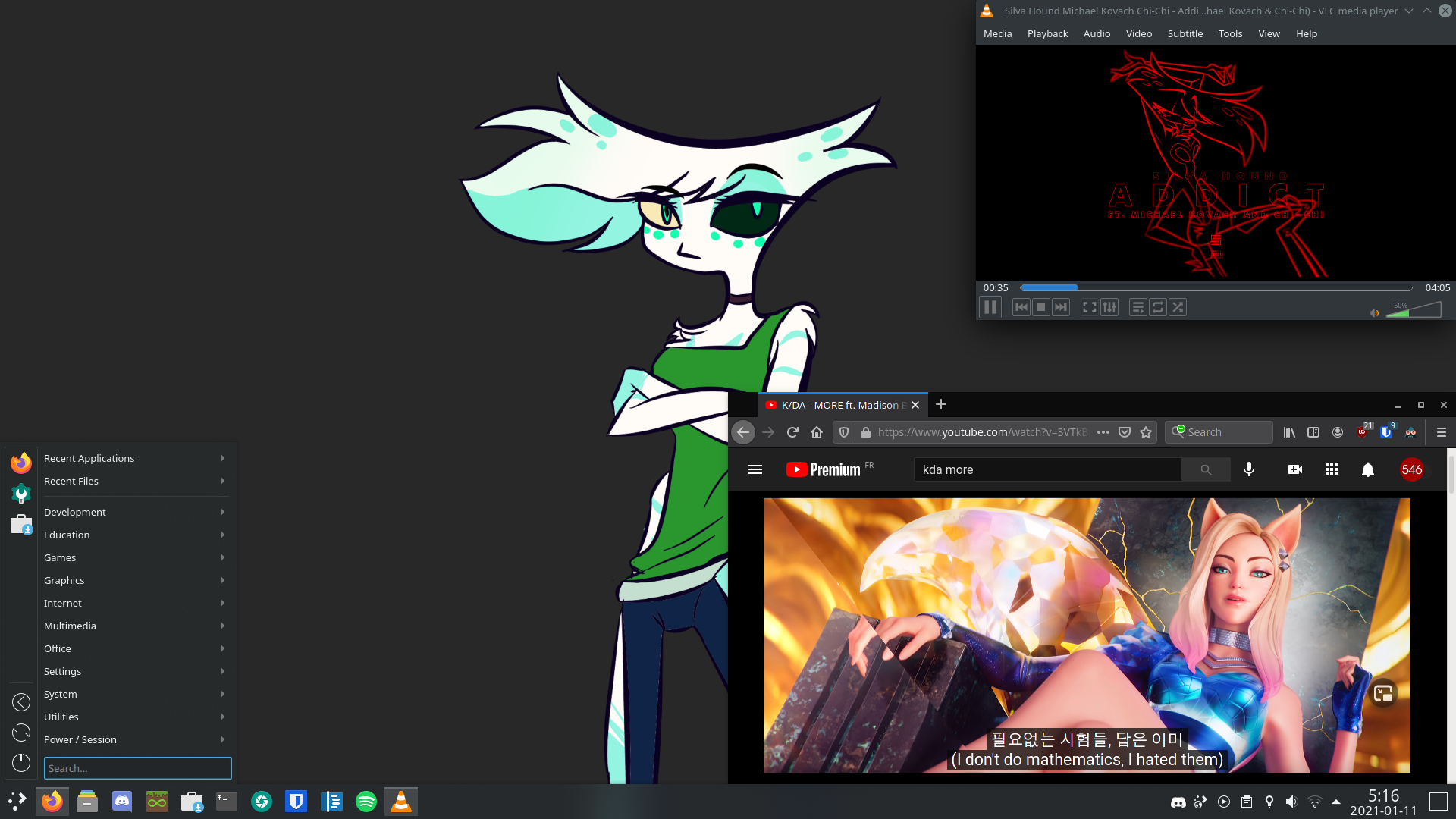Screen dimensions: 1456x819
Task: Show hidden system tray icons
Action: [x=1336, y=802]
